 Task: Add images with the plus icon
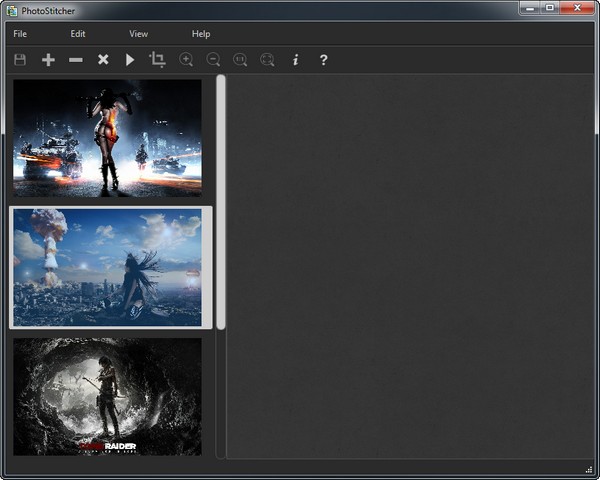click(48, 60)
